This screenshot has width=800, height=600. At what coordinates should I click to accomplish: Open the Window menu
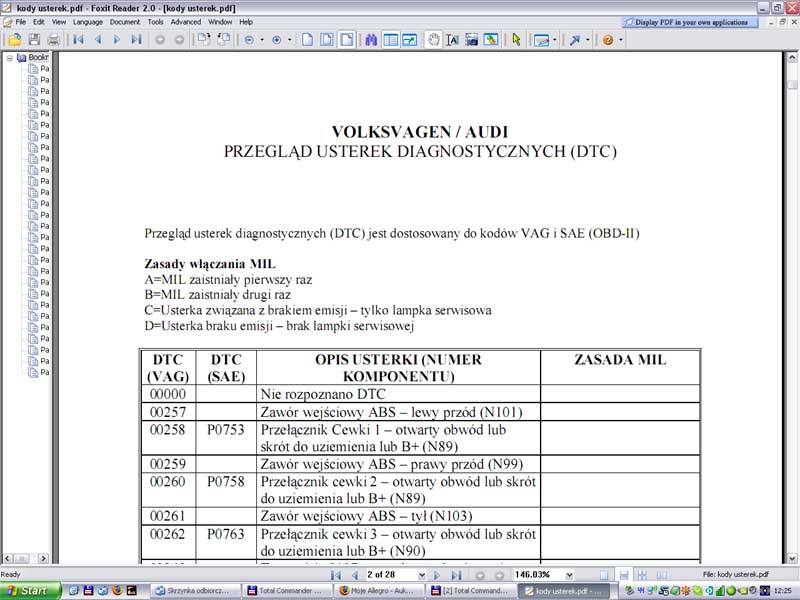[220, 22]
